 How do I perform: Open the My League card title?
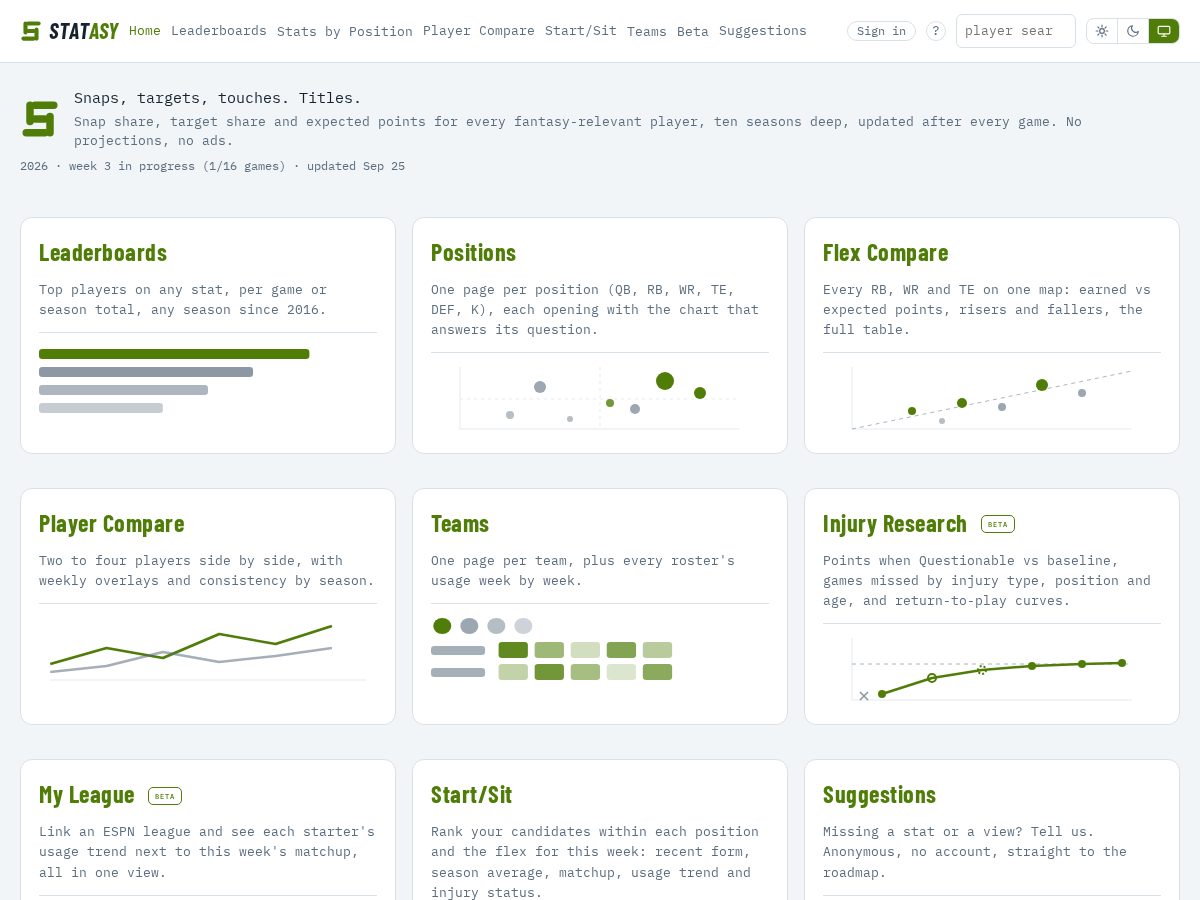[87, 794]
